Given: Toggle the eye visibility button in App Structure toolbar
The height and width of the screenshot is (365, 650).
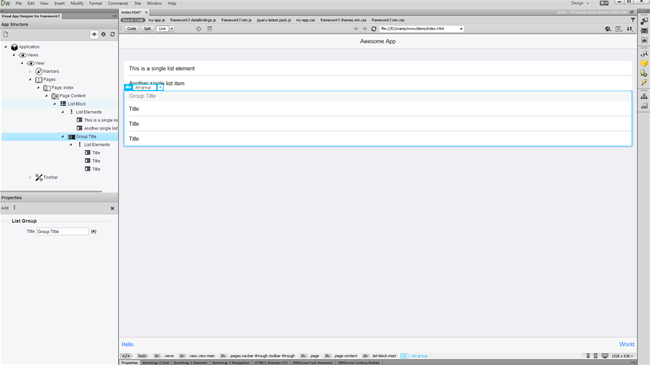Looking at the screenshot, I should tap(94, 34).
